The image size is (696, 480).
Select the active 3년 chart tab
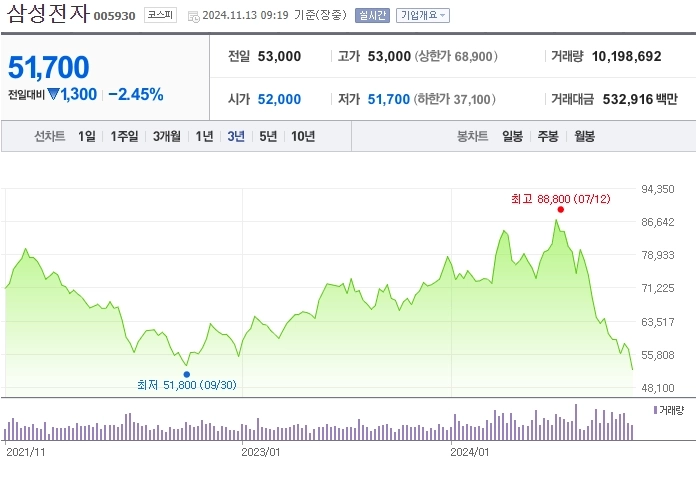click(236, 137)
